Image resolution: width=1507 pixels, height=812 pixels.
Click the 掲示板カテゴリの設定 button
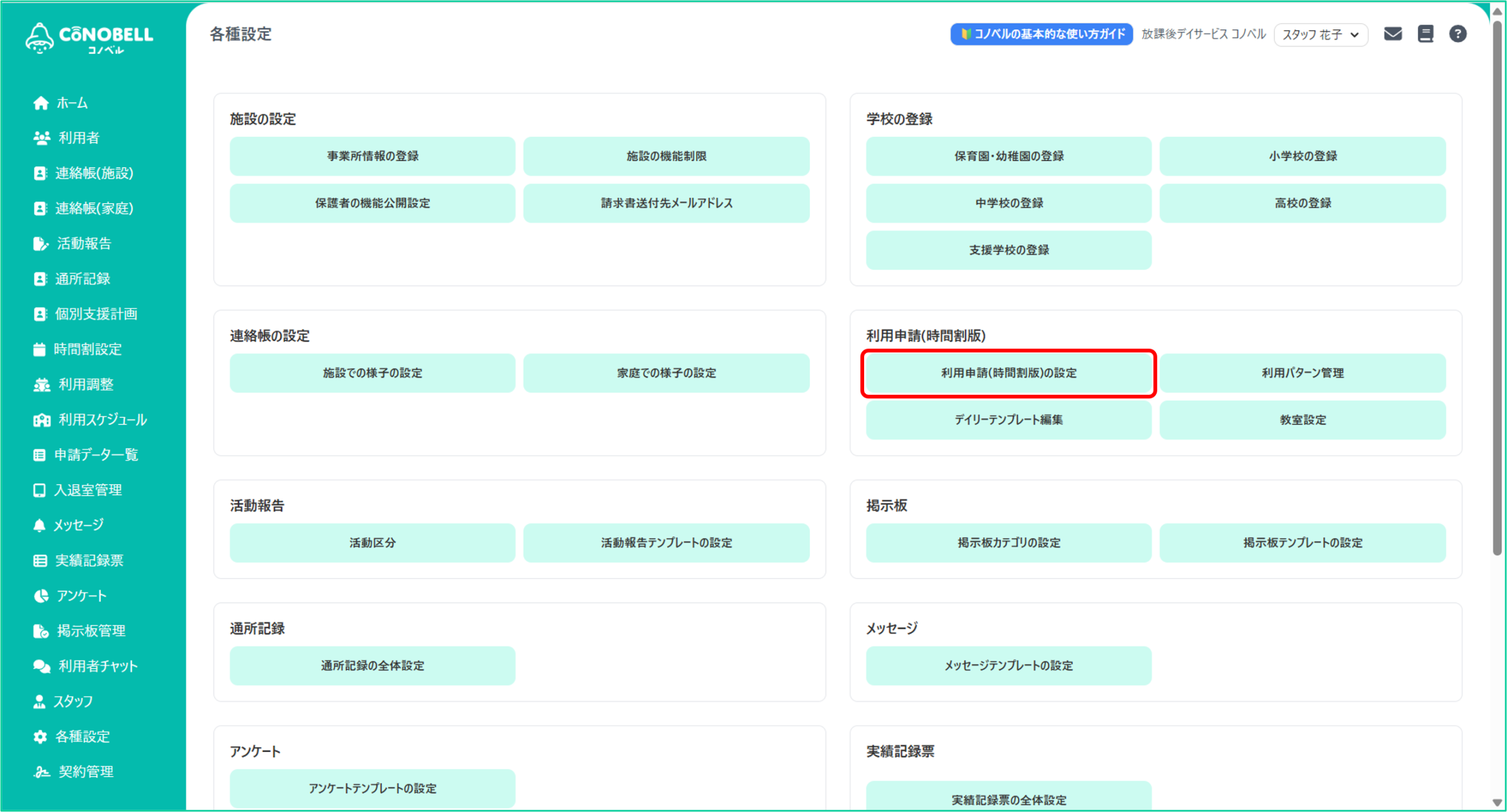coord(1008,543)
